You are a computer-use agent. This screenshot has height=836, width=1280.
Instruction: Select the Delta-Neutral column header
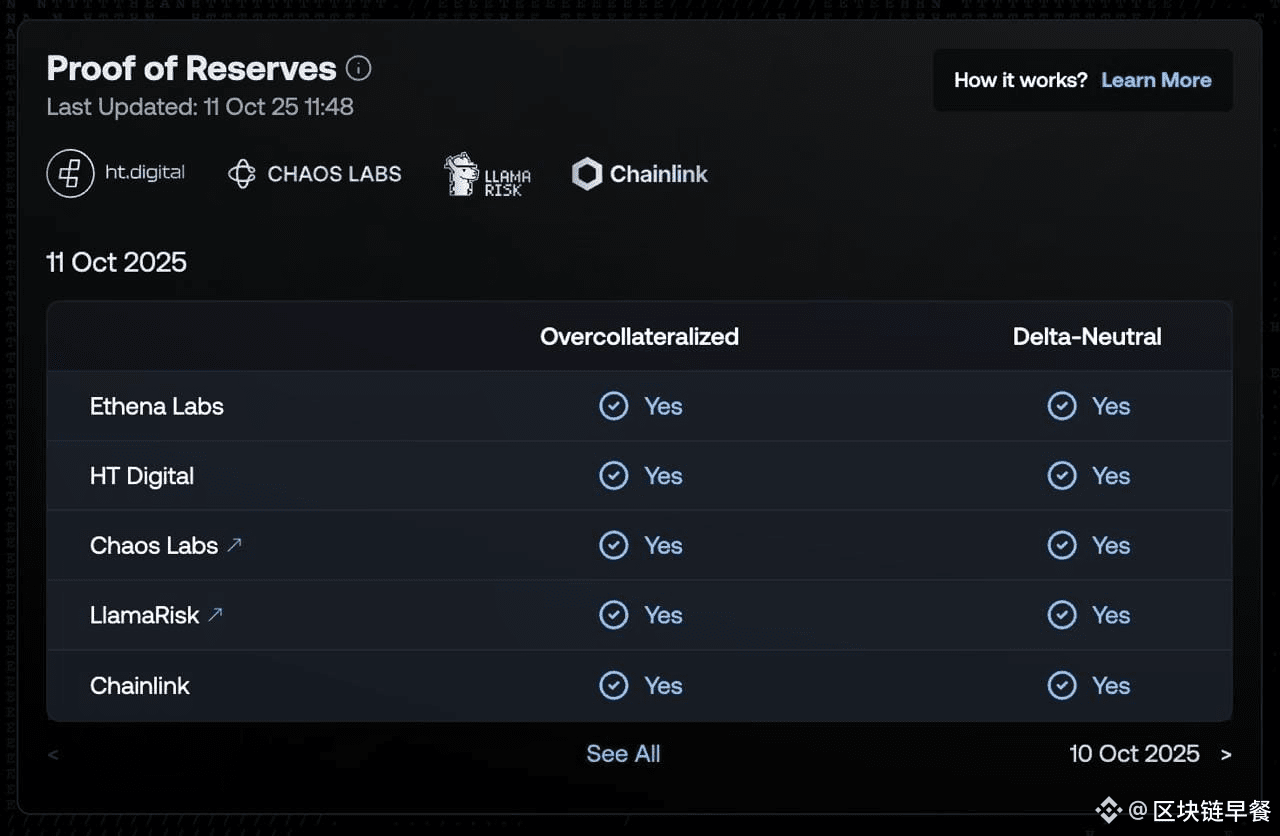pyautogui.click(x=1087, y=337)
